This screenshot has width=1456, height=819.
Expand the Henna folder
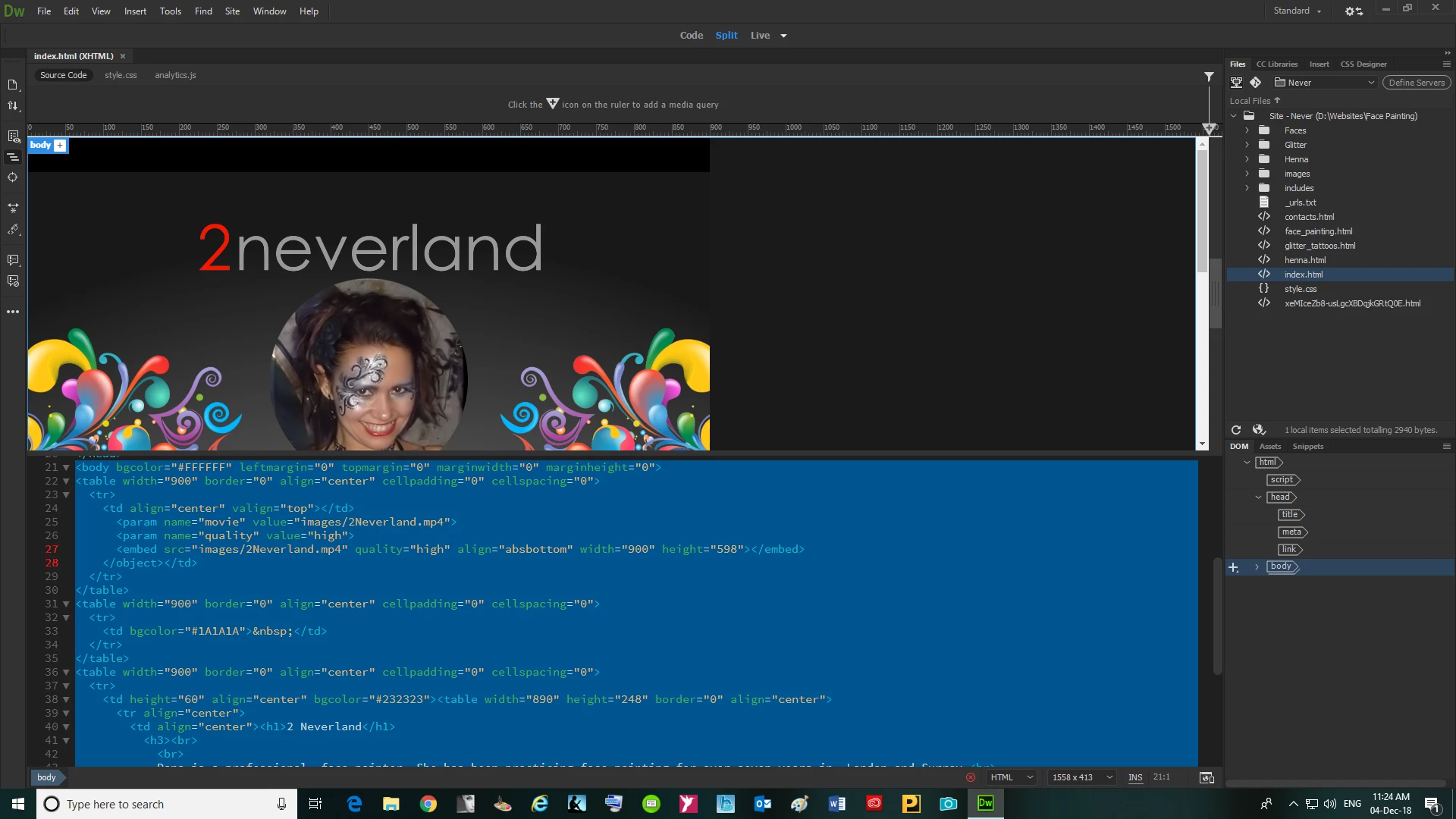pos(1247,159)
